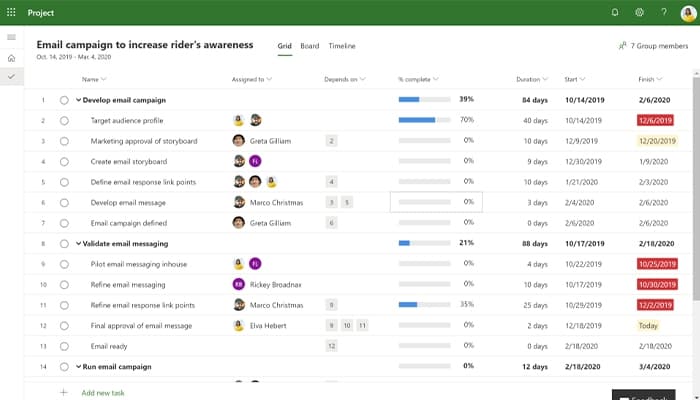700x400 pixels.
Task: Switch to Grid view tab
Action: 284,46
